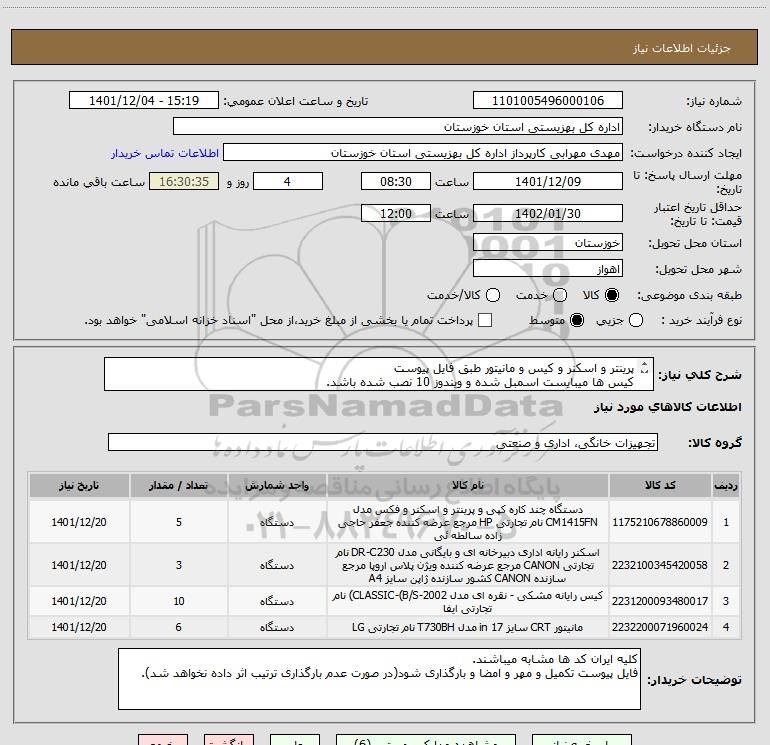Click the price validity date 1402/01/30
Viewport: 770px width, 745px height.
pos(548,214)
